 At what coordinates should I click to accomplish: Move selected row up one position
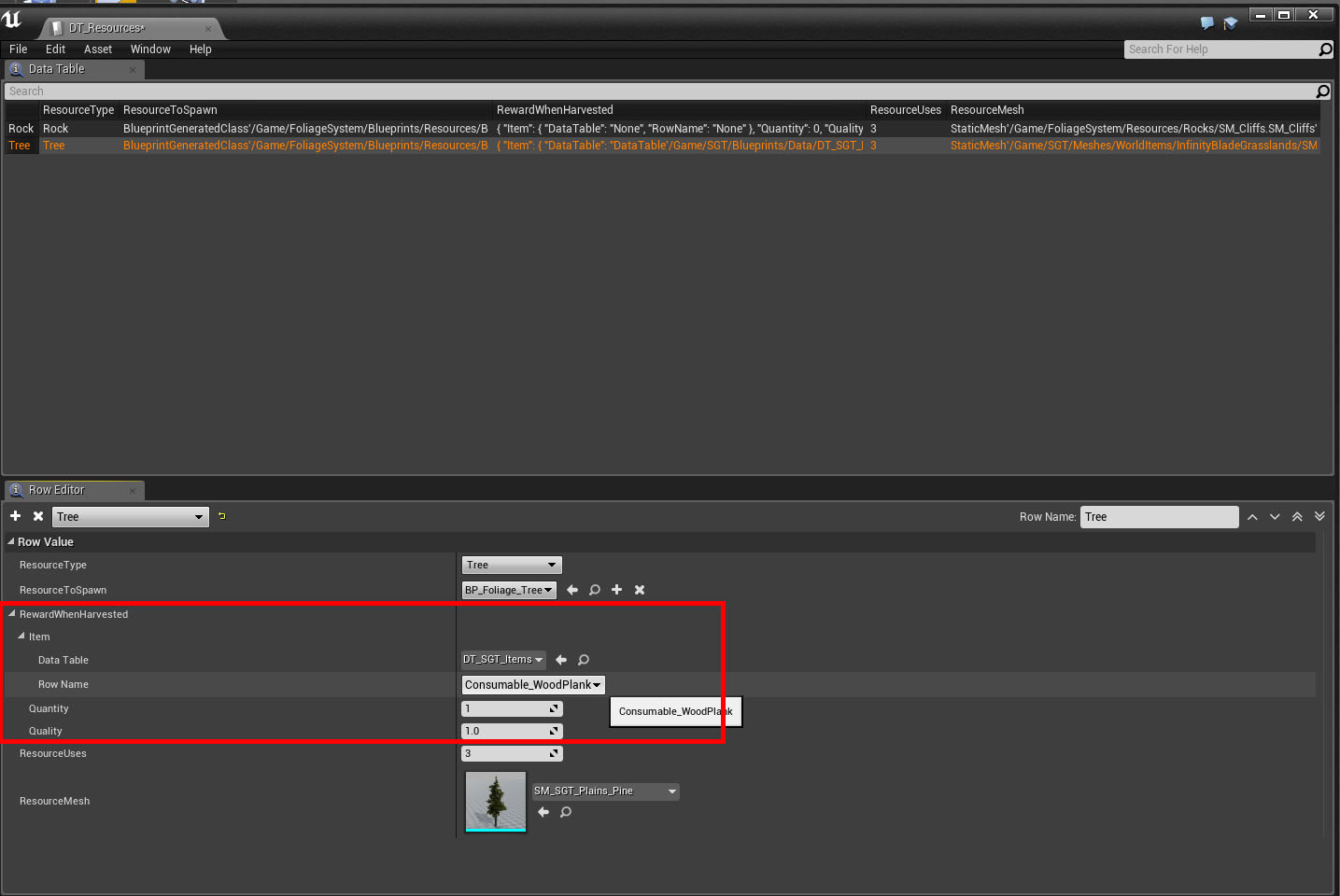pyautogui.click(x=1252, y=517)
